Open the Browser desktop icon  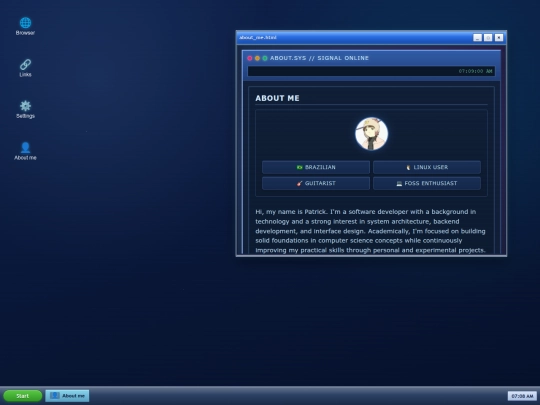click(x=25, y=26)
